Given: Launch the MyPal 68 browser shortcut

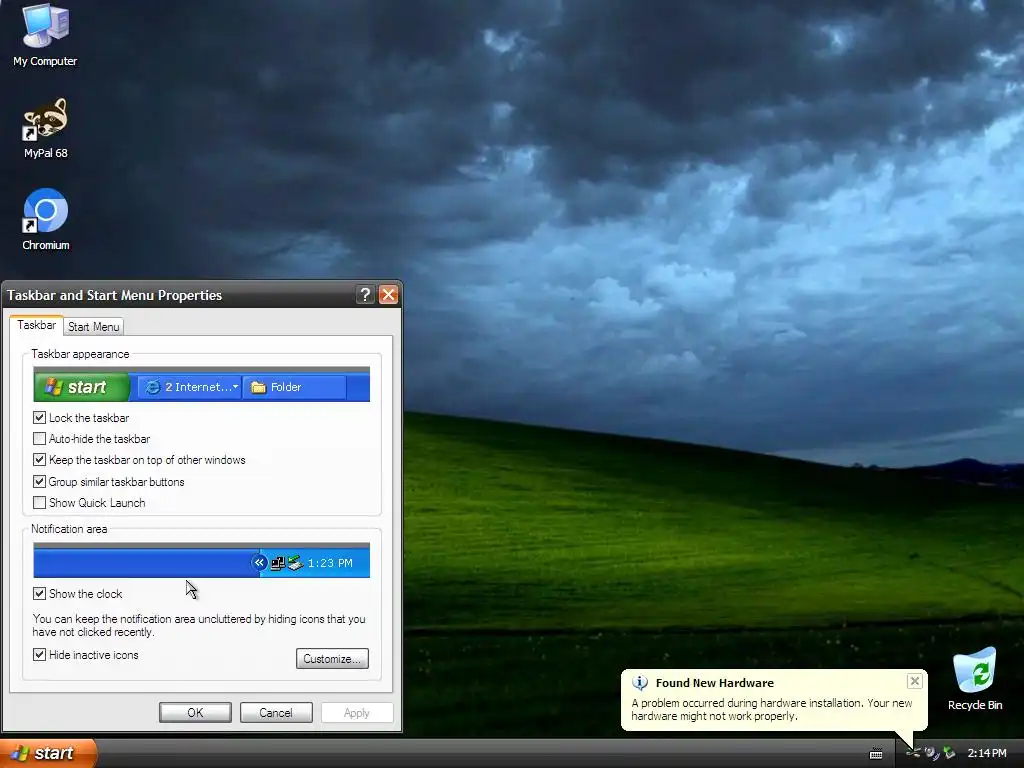Looking at the screenshot, I should coord(45,129).
